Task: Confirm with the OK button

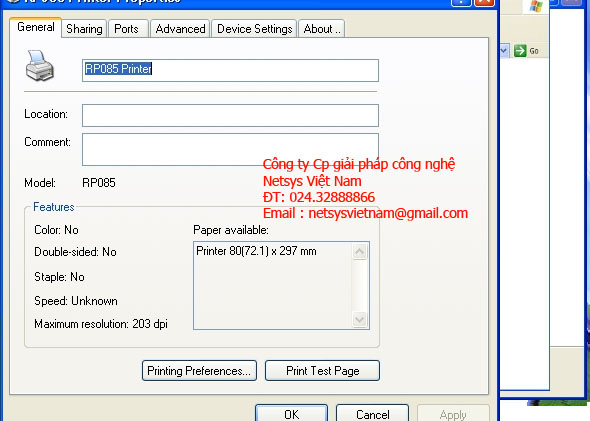Action: pos(292,414)
